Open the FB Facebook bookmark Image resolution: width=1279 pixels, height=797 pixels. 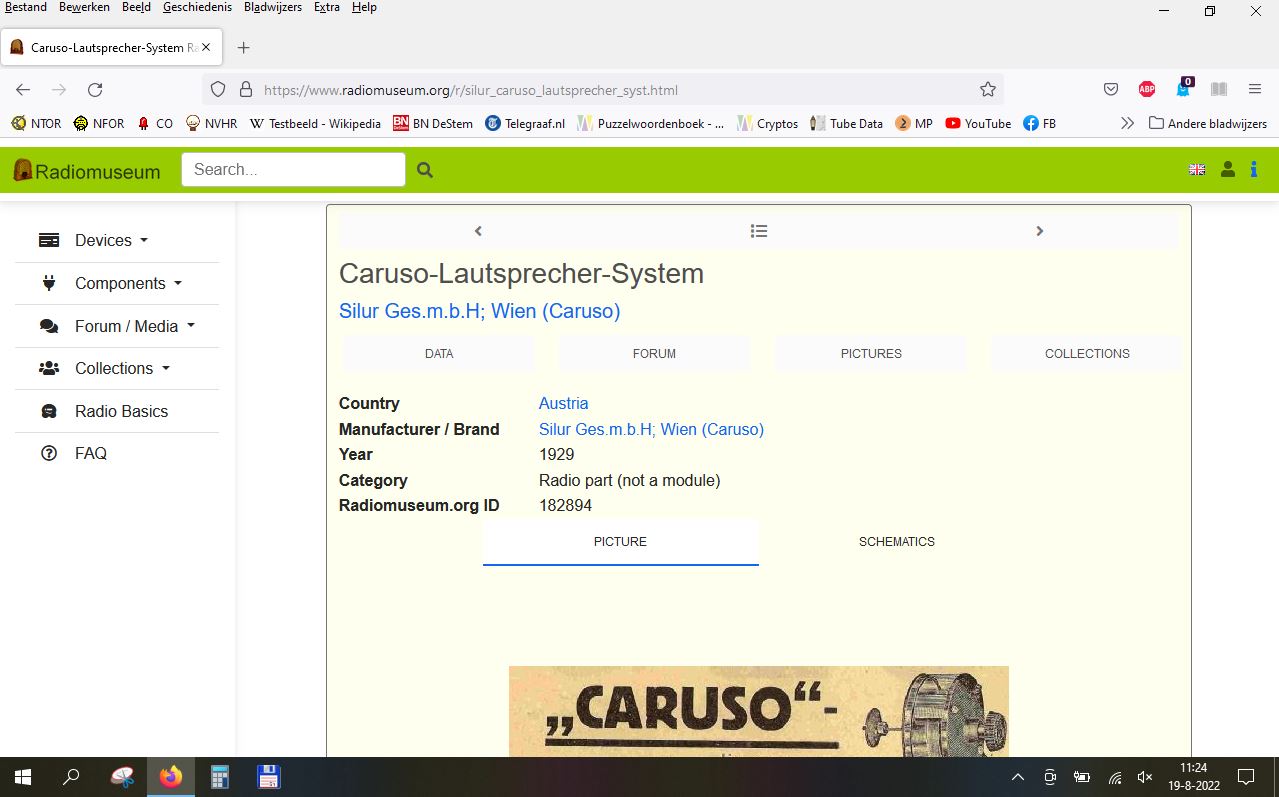[x=1040, y=124]
